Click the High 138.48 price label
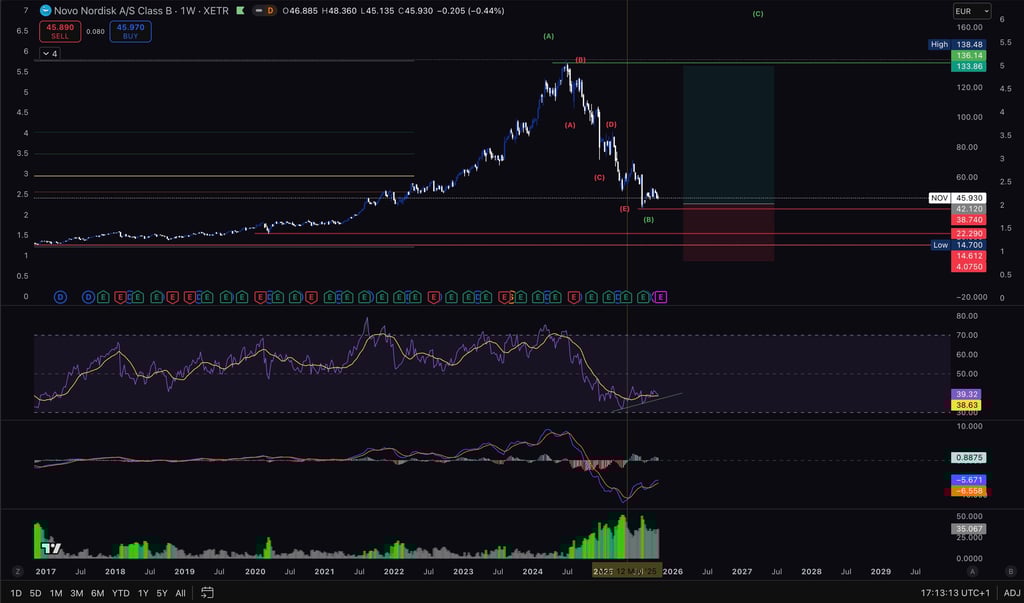Viewport: 1024px width, 603px height. [x=957, y=44]
